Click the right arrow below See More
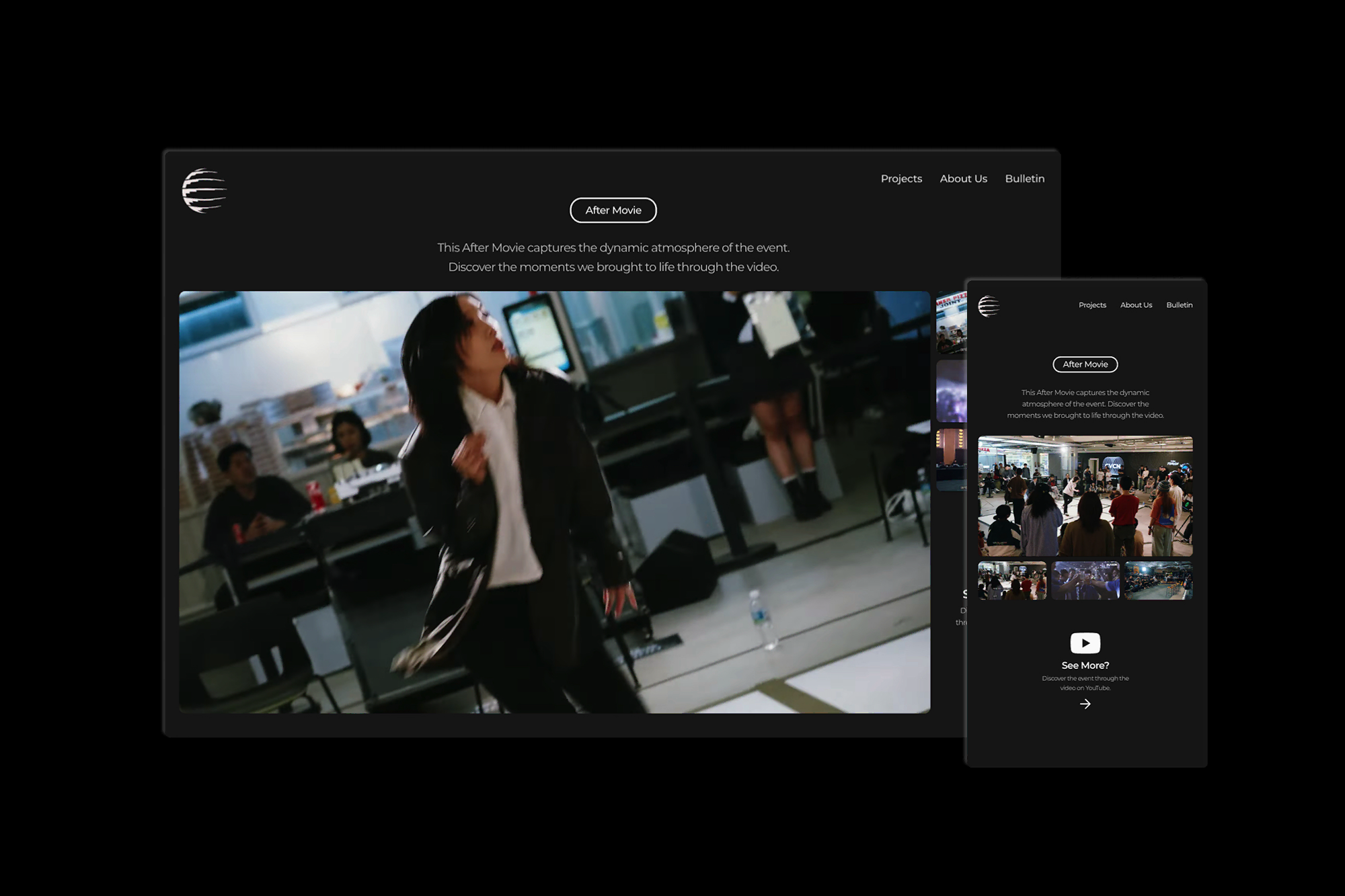This screenshot has height=896, width=1345. tap(1085, 704)
